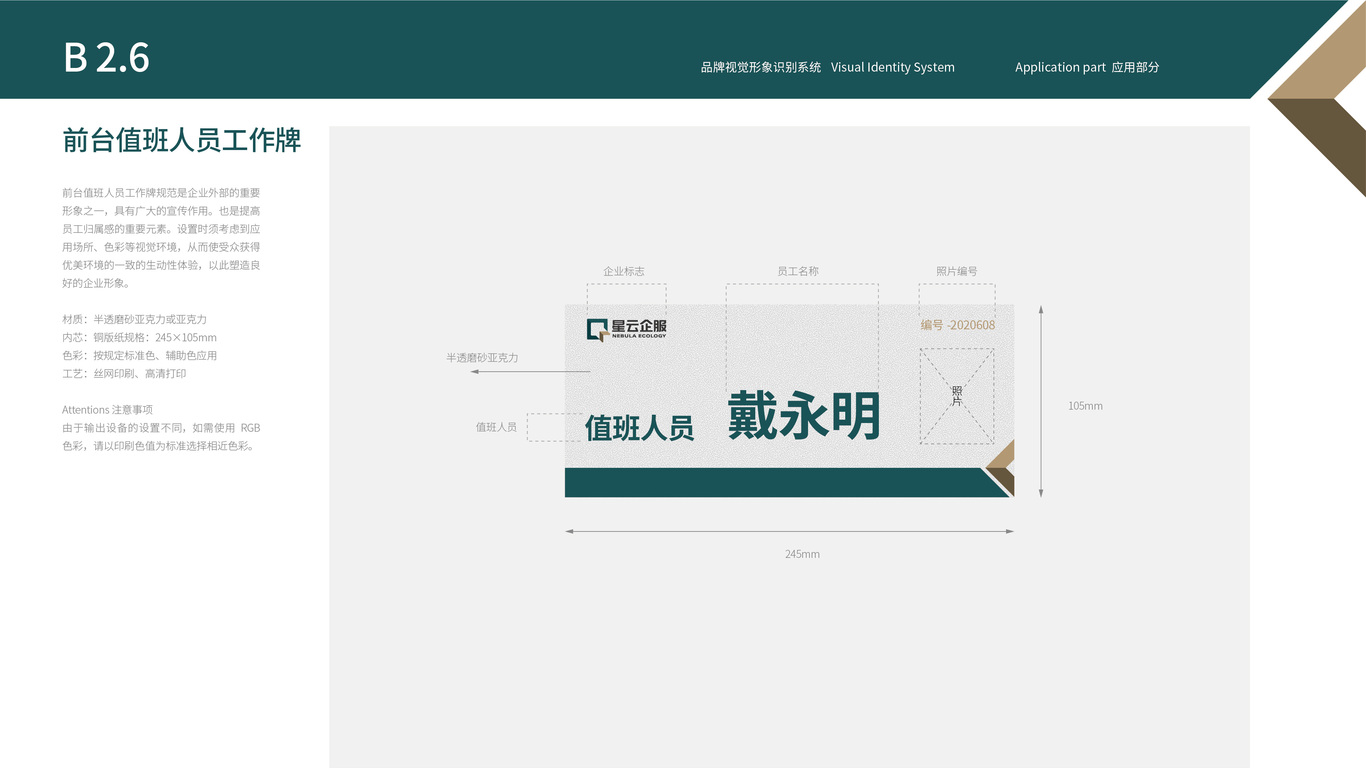This screenshot has height=768, width=1366.
Task: Click the line 色彩：按规定标准色、辅助色应用
Action: [139, 355]
